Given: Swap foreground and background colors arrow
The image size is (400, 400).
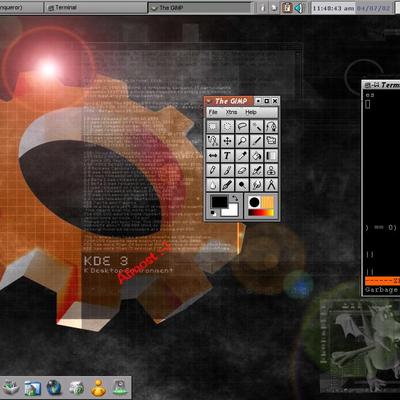Looking at the screenshot, I should click(235, 198).
